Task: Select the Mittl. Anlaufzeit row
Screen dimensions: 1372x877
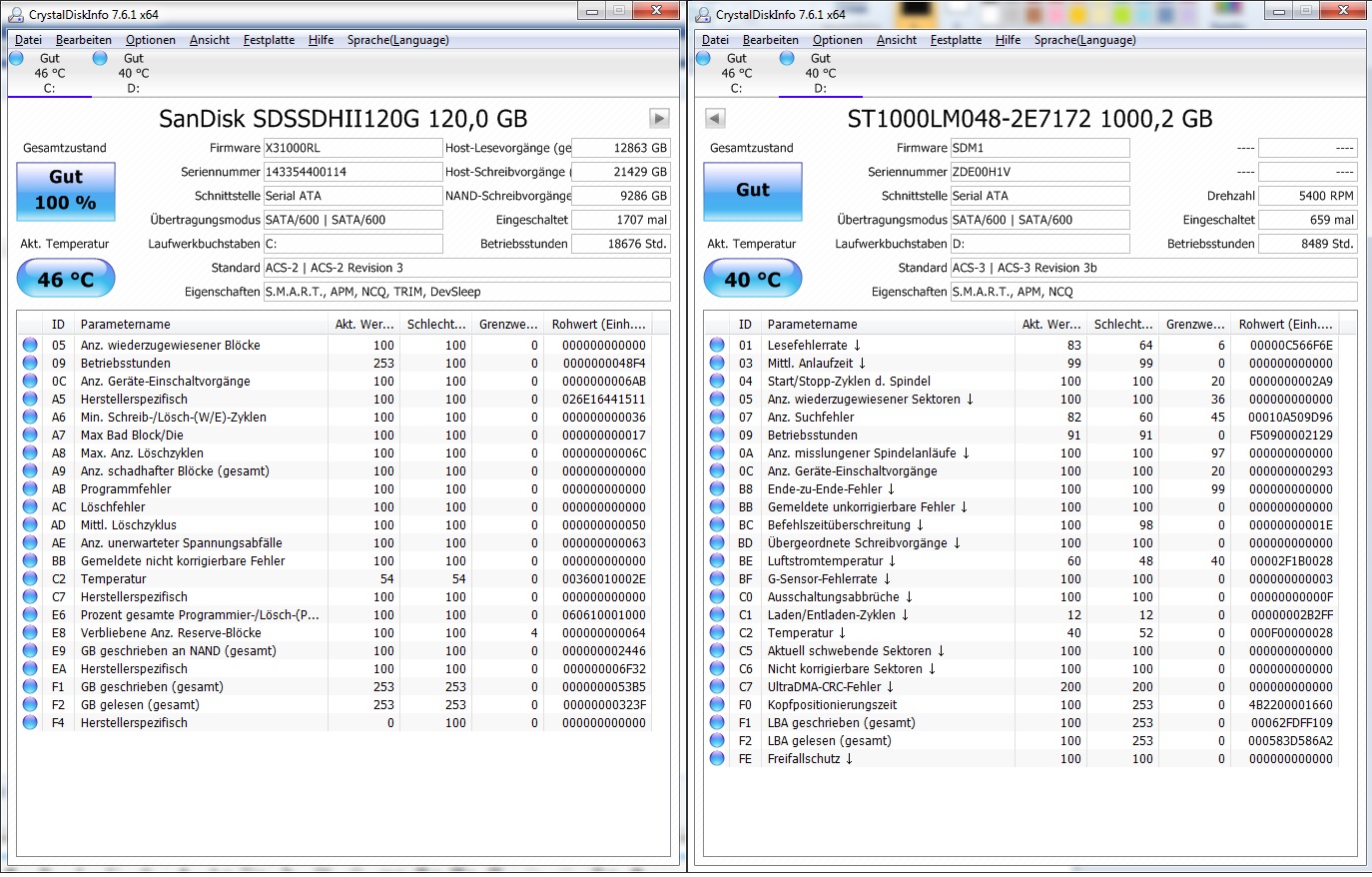Action: click(x=1022, y=363)
